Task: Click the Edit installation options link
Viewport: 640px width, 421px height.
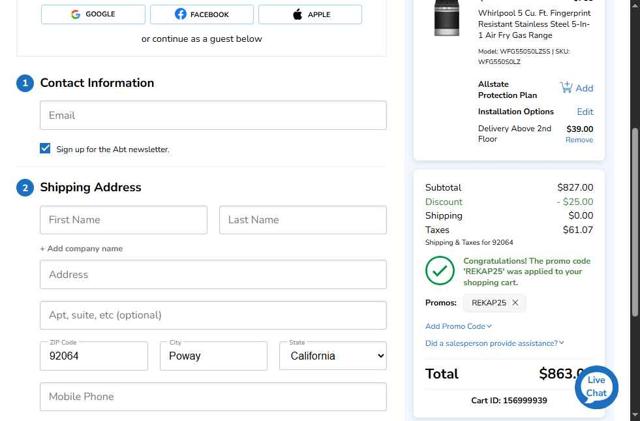Action: pyautogui.click(x=584, y=112)
